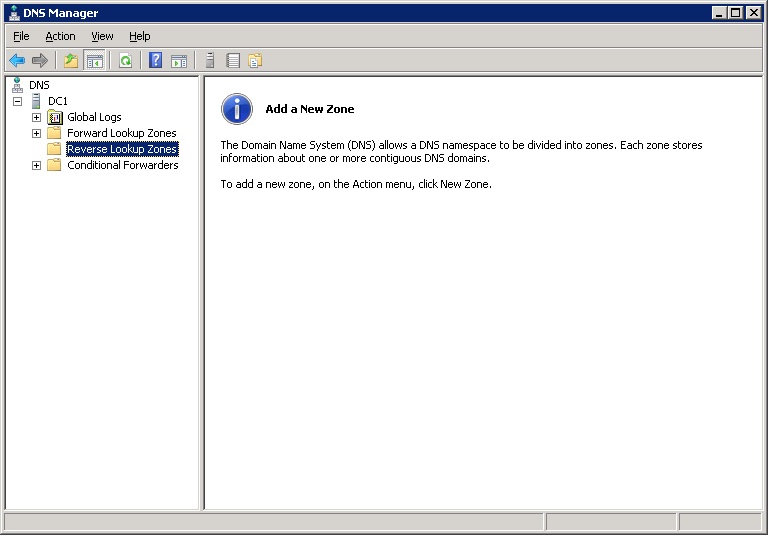Select Conditional Forwarders in the tree

122,165
